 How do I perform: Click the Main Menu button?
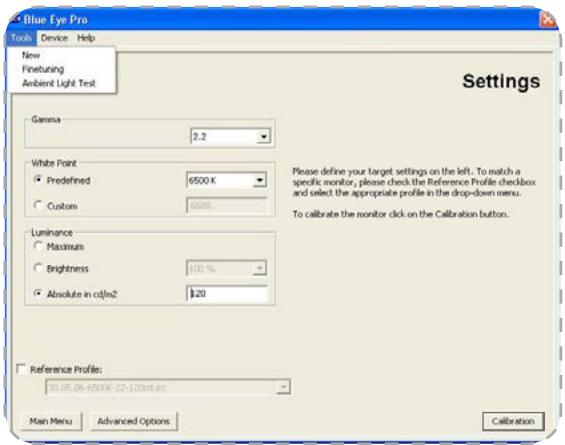[51, 421]
